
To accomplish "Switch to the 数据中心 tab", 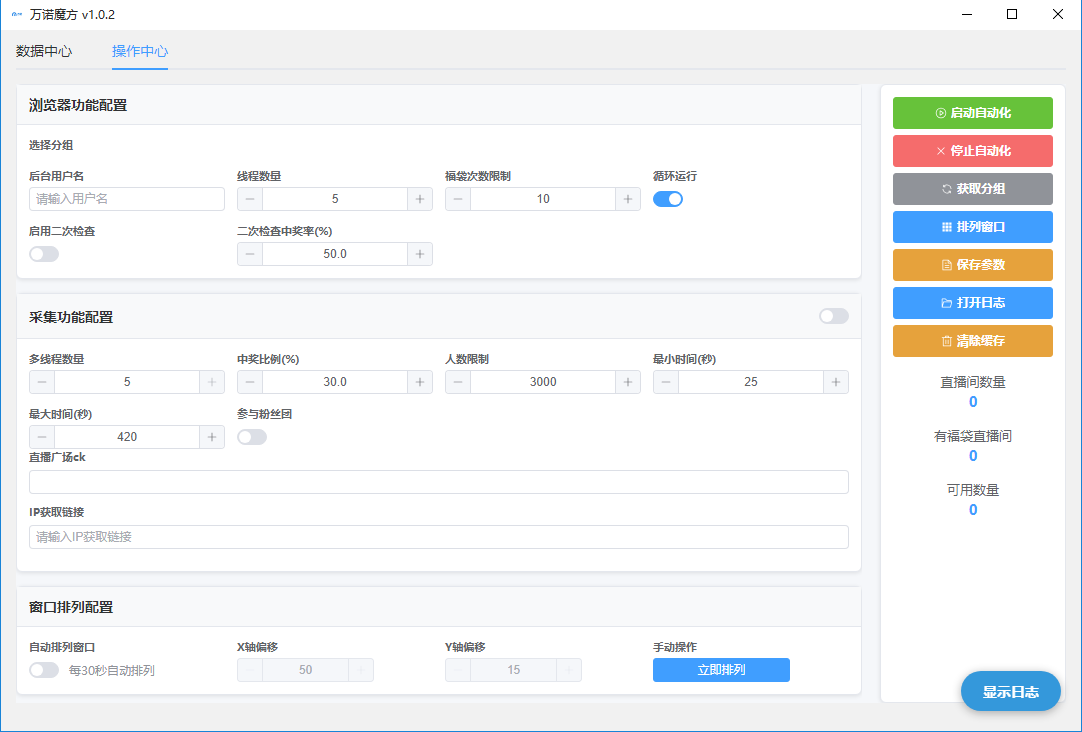I will pyautogui.click(x=44, y=51).
